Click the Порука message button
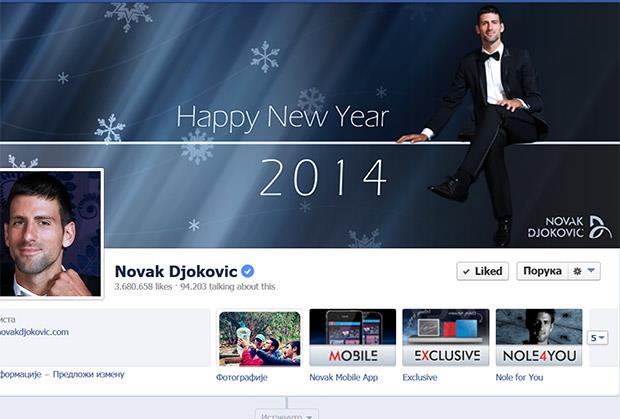 click(x=542, y=271)
